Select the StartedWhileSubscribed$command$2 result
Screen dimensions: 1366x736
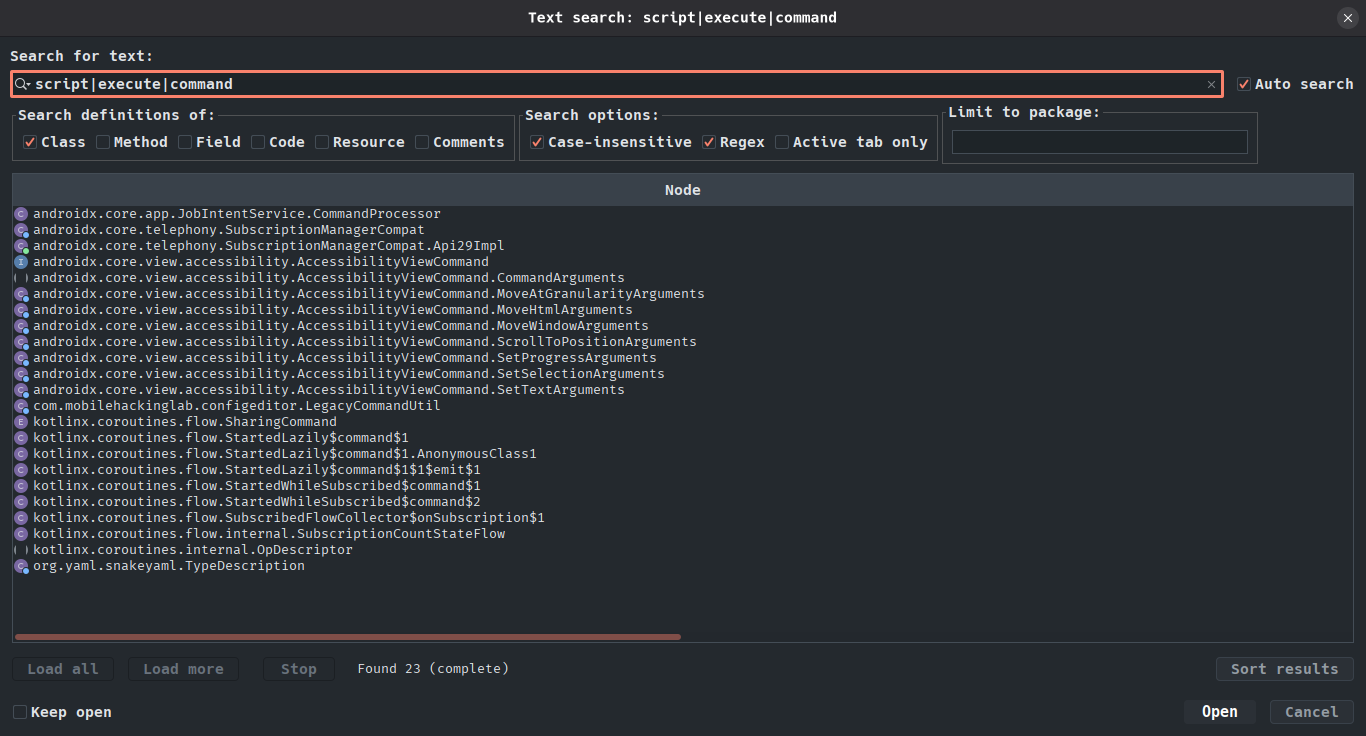coord(256,502)
